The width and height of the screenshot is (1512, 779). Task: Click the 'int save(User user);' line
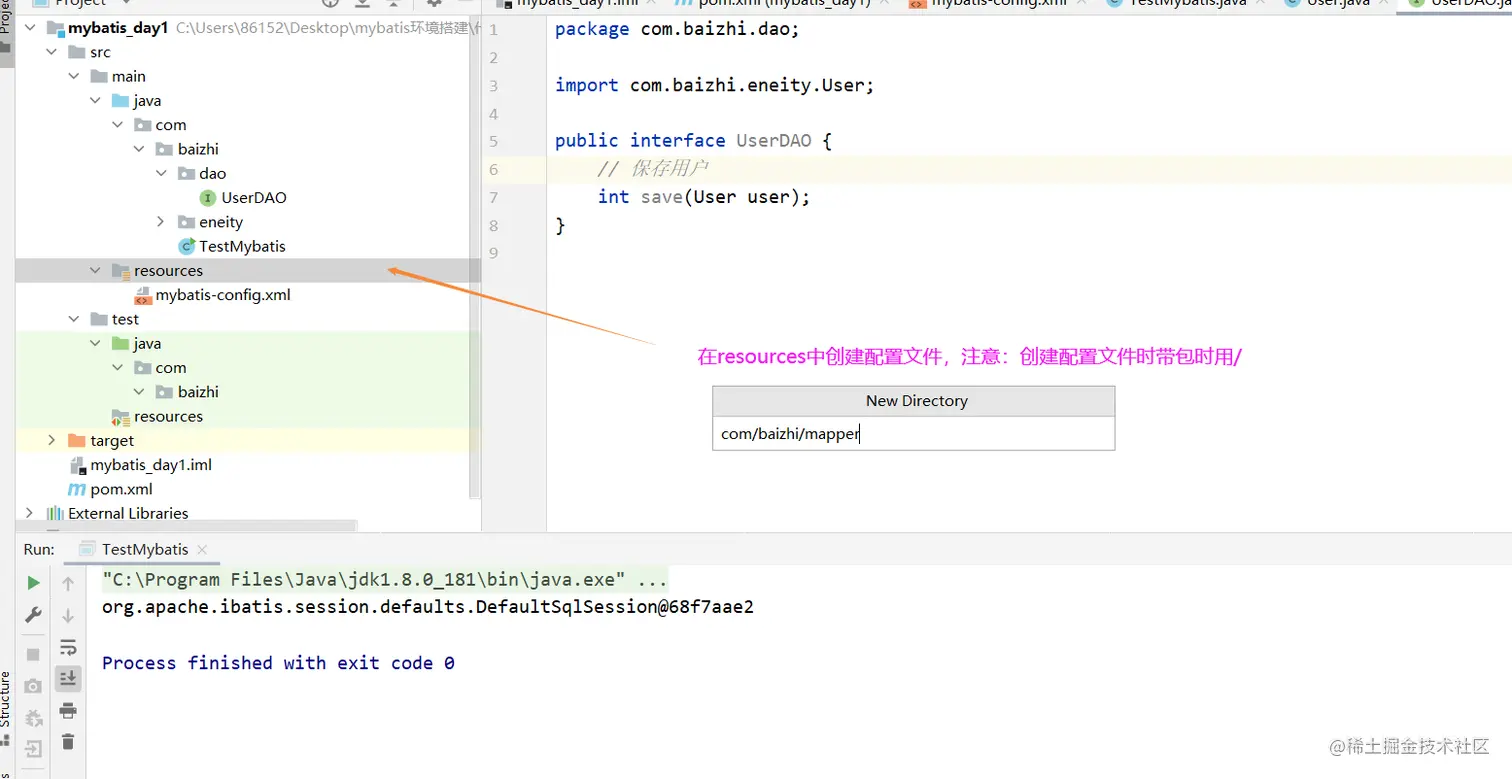point(704,197)
